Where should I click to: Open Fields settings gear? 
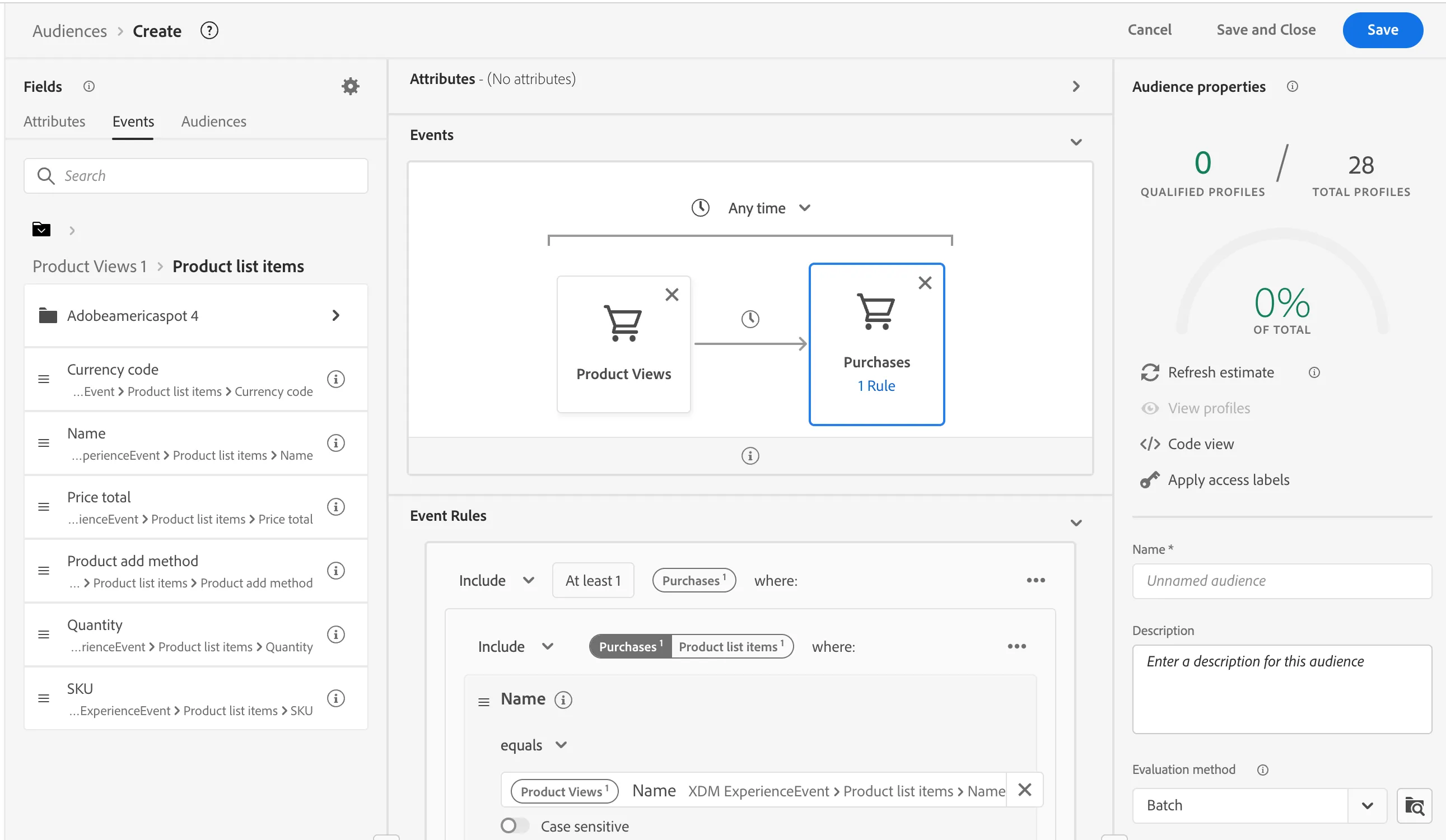tap(351, 86)
